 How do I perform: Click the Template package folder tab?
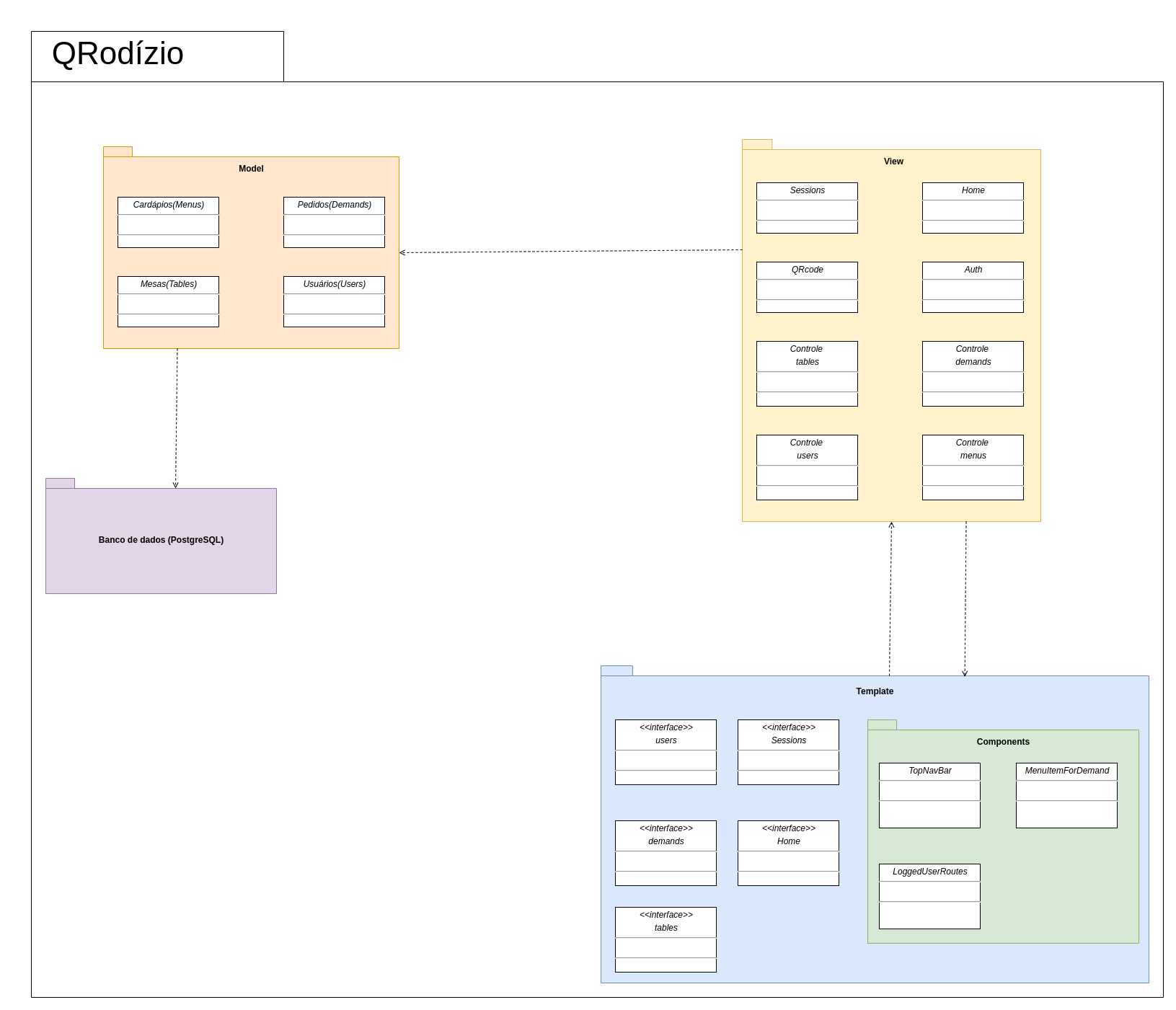[616, 670]
